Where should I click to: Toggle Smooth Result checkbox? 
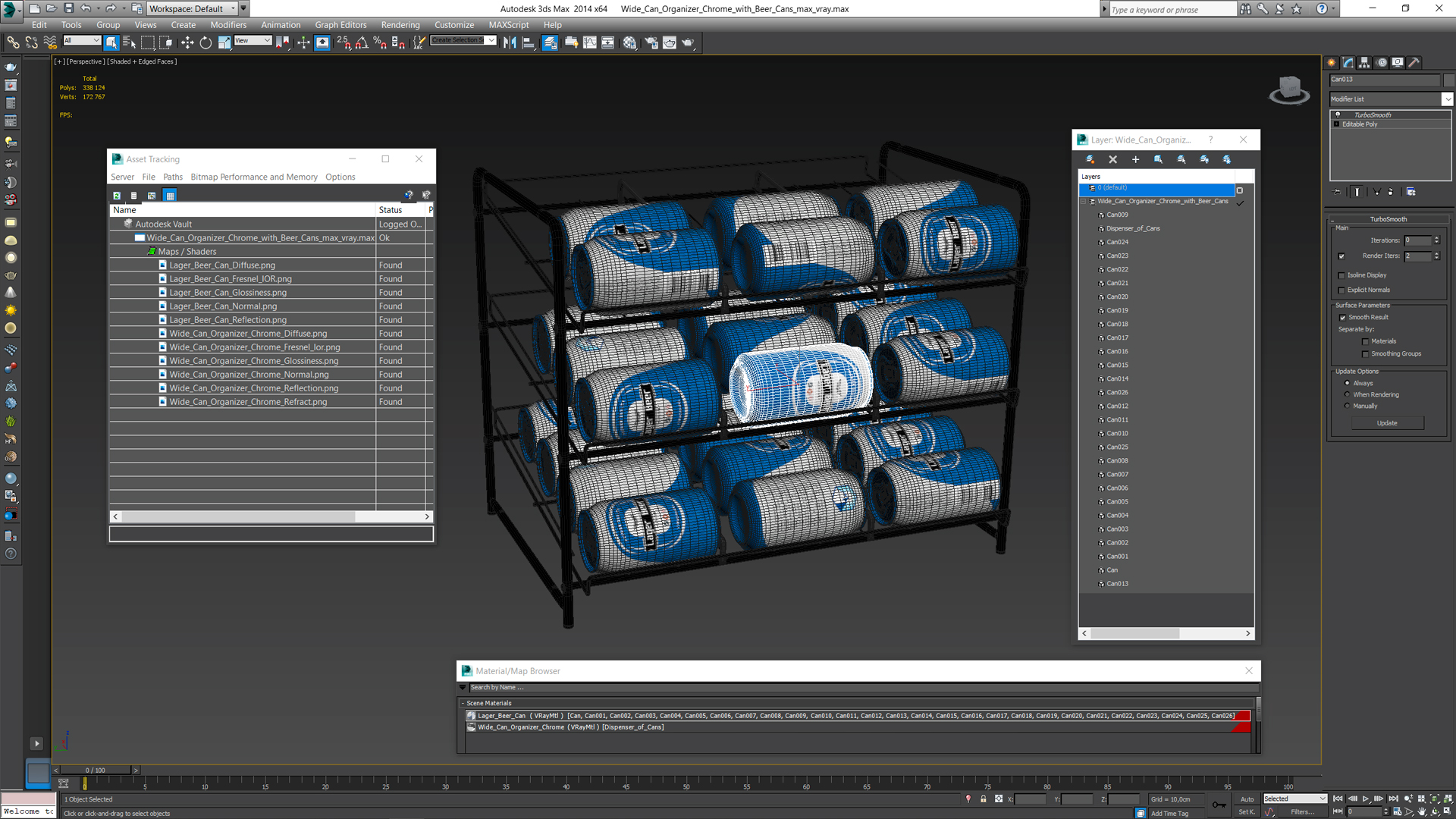click(x=1342, y=318)
